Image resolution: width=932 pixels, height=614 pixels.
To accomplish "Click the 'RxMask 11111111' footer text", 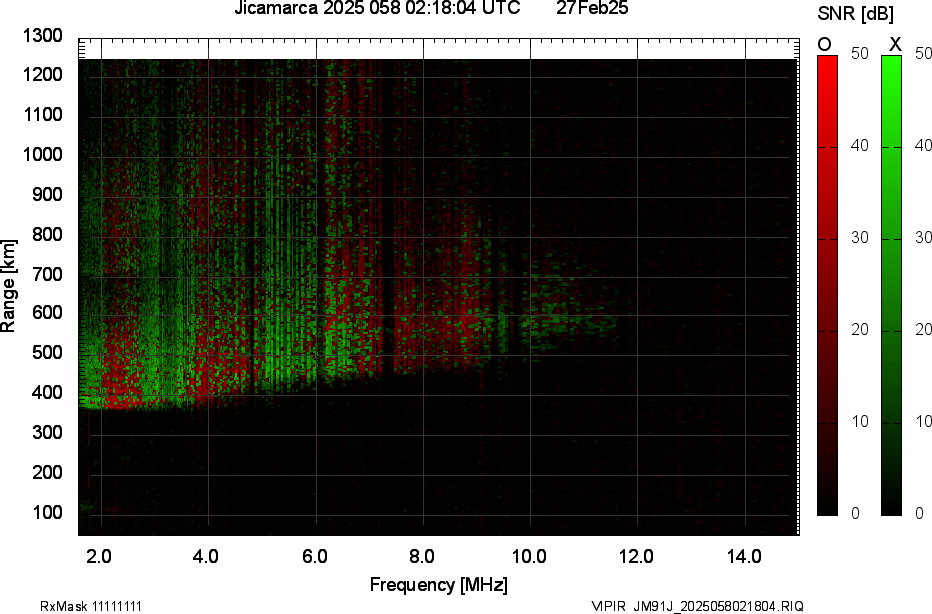I will pyautogui.click(x=91, y=606).
